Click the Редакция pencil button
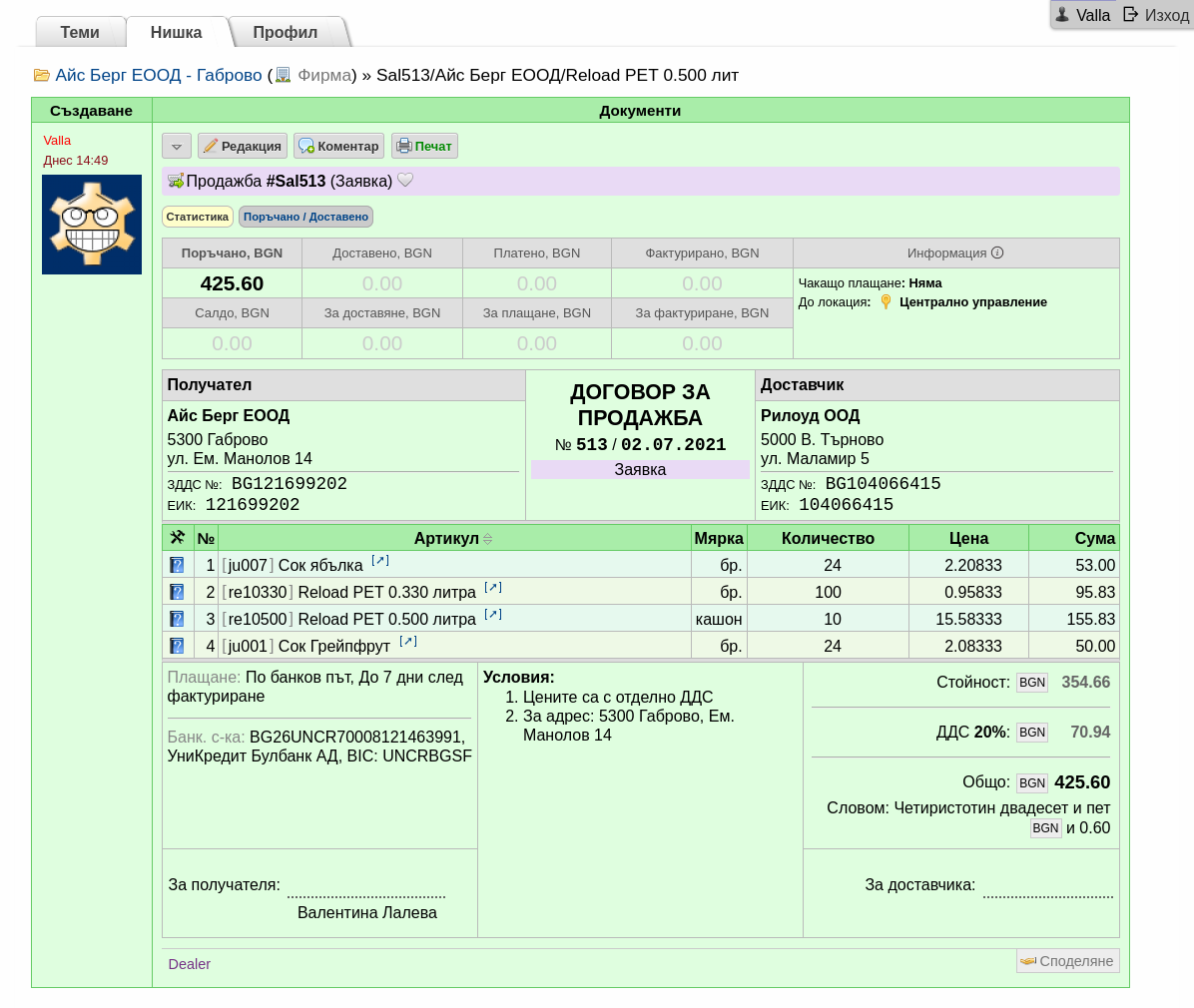Screen dimensions: 1194x1008 tap(243, 146)
